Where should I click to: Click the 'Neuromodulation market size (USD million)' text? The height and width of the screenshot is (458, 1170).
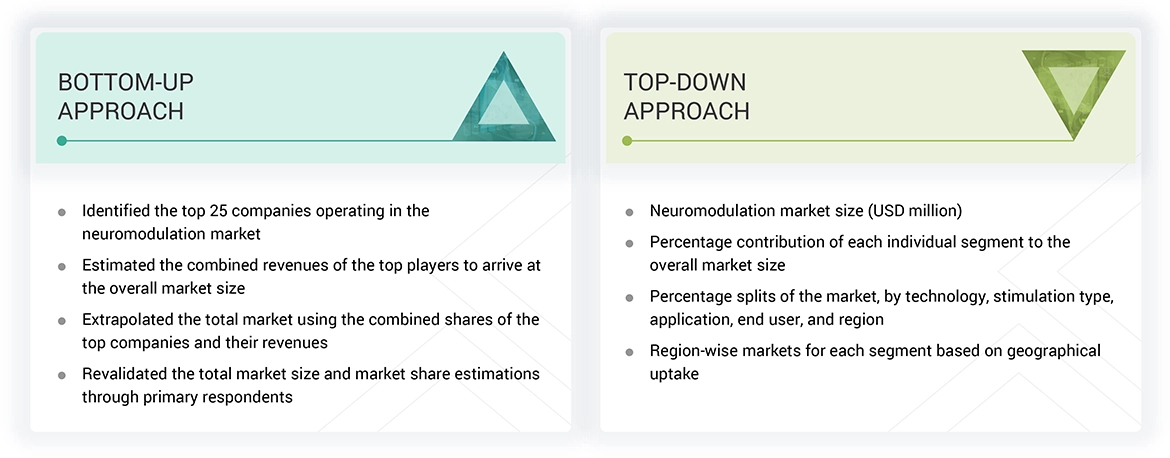[806, 211]
